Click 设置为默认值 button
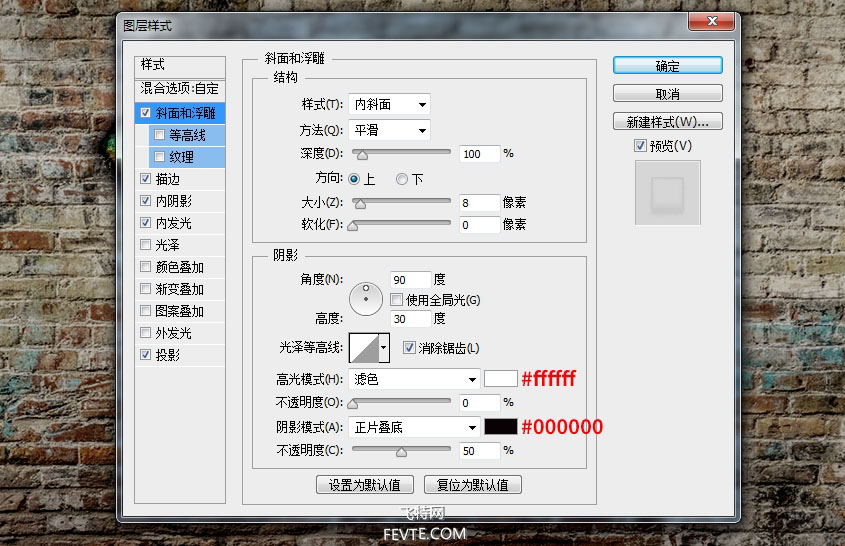The width and height of the screenshot is (845, 546). click(365, 485)
